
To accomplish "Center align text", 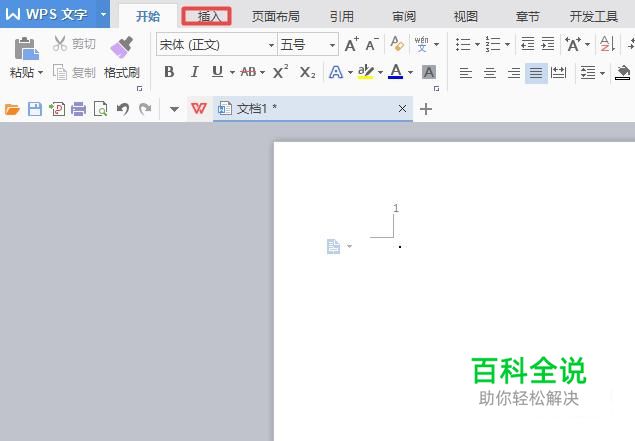I will 490,73.
